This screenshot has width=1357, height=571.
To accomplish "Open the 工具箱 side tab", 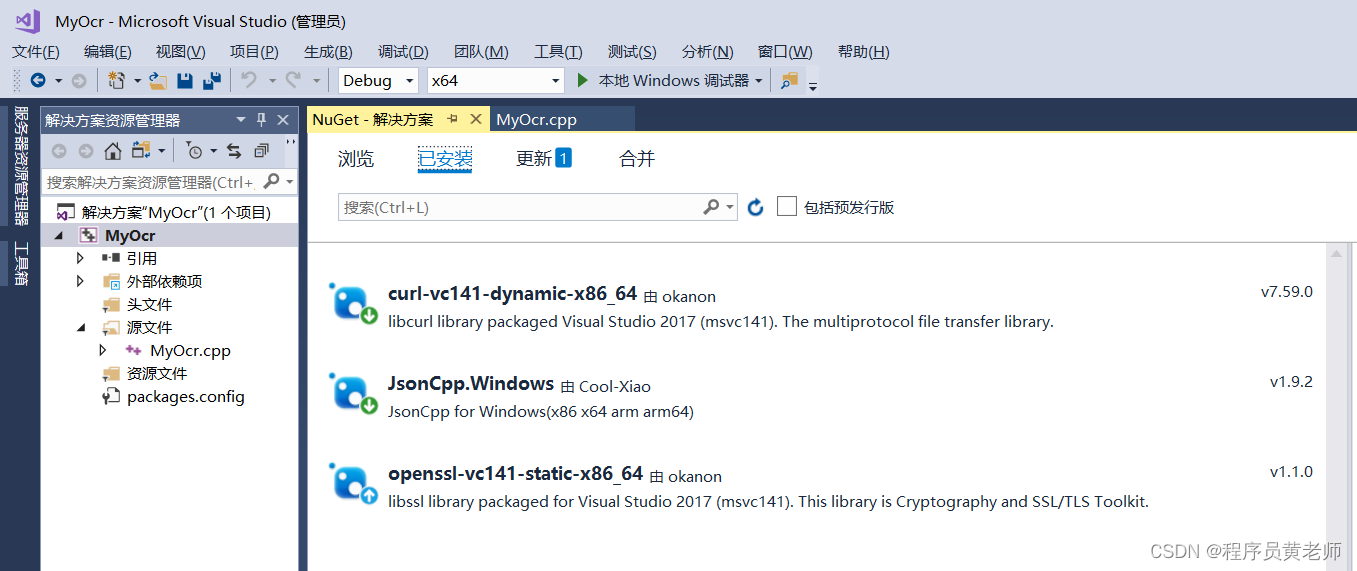I will [20, 264].
